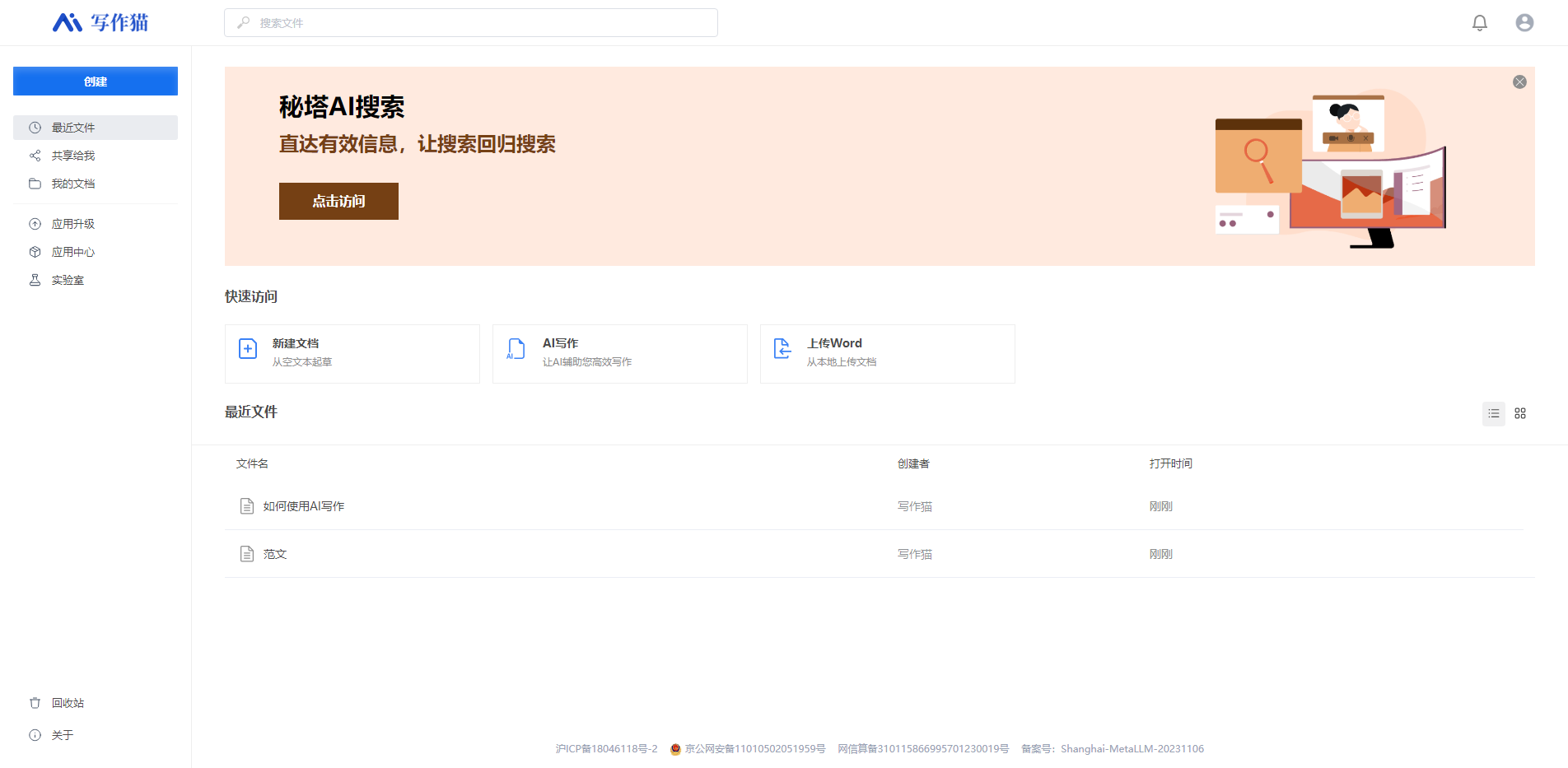The image size is (1568, 768).
Task: Switch to grid view
Action: (x=1520, y=413)
